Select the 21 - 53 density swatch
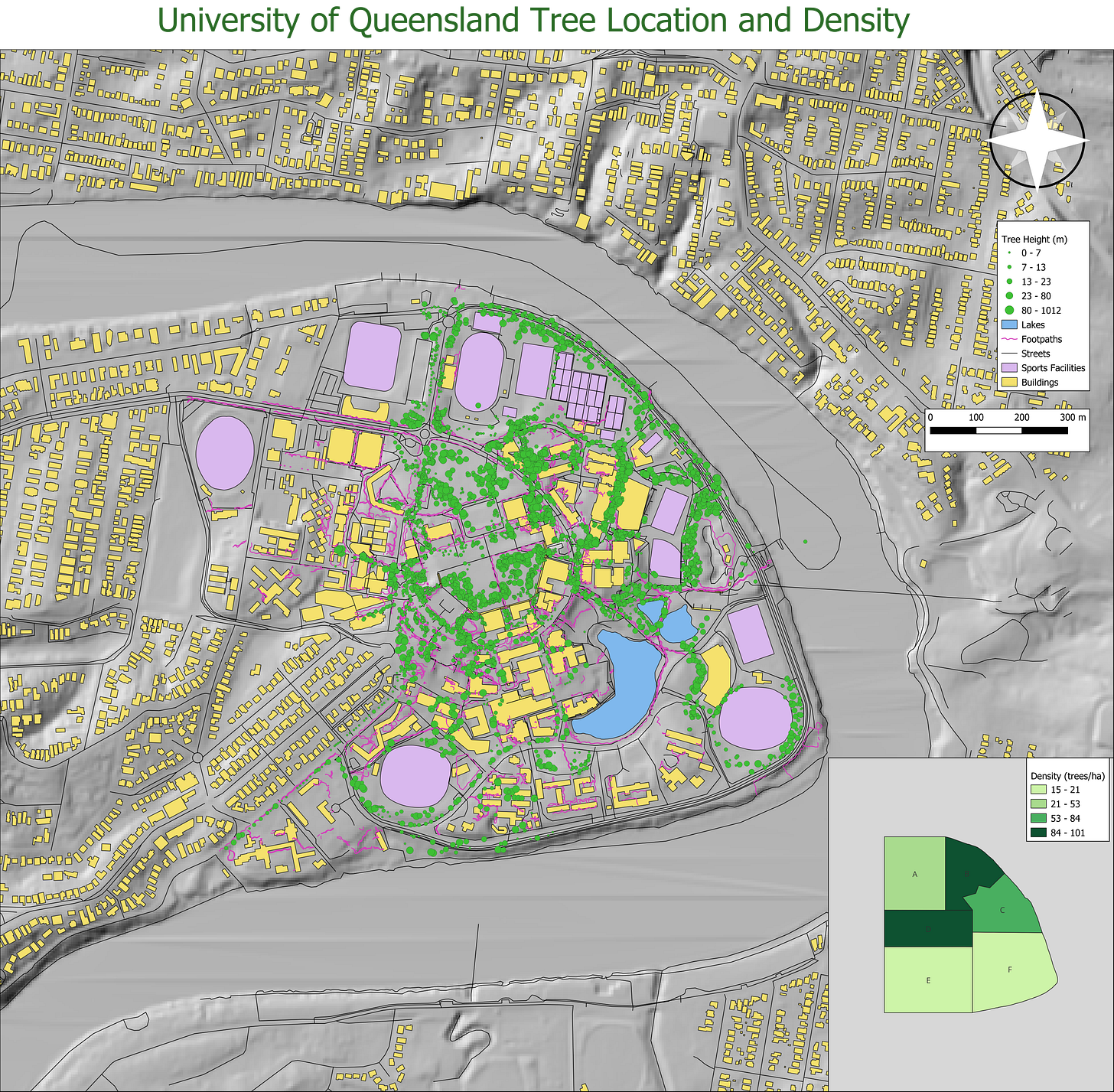The image size is (1114, 1092). point(1037,804)
